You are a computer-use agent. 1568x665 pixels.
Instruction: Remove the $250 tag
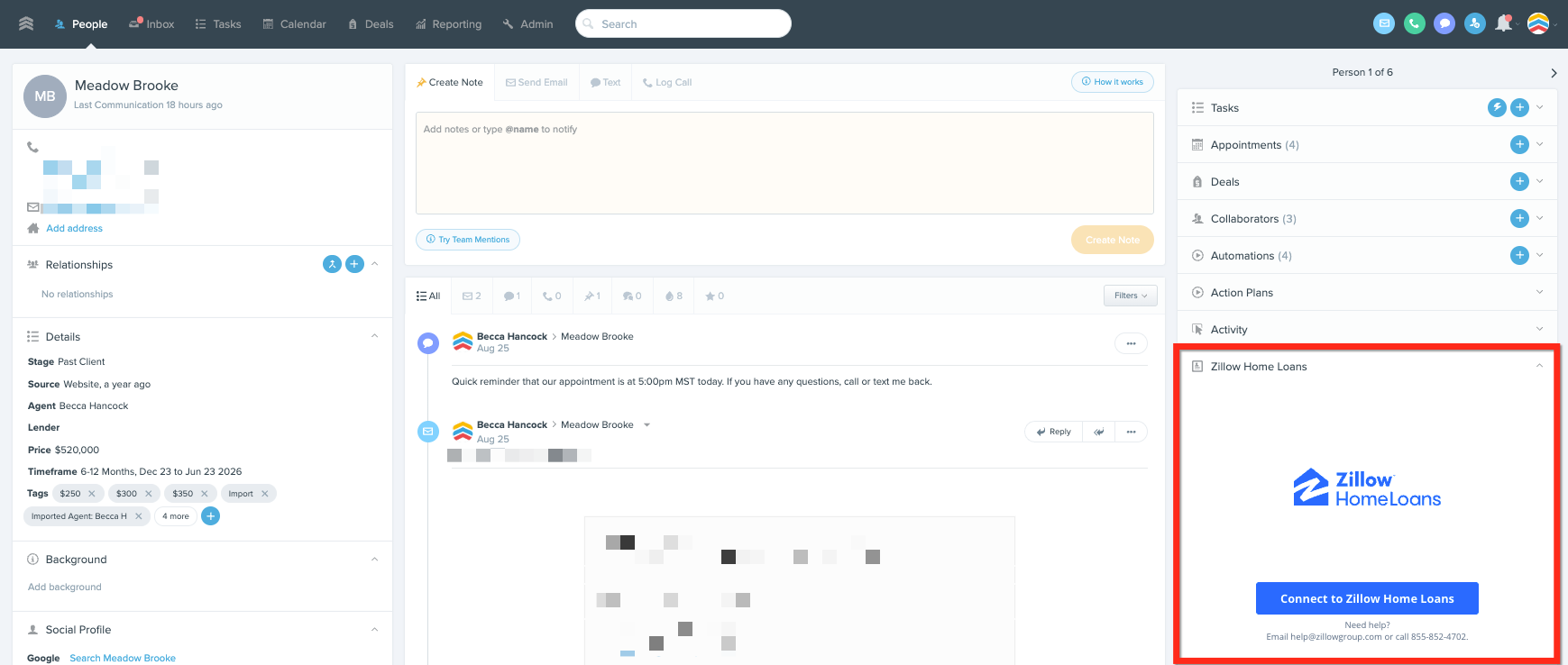(x=92, y=494)
